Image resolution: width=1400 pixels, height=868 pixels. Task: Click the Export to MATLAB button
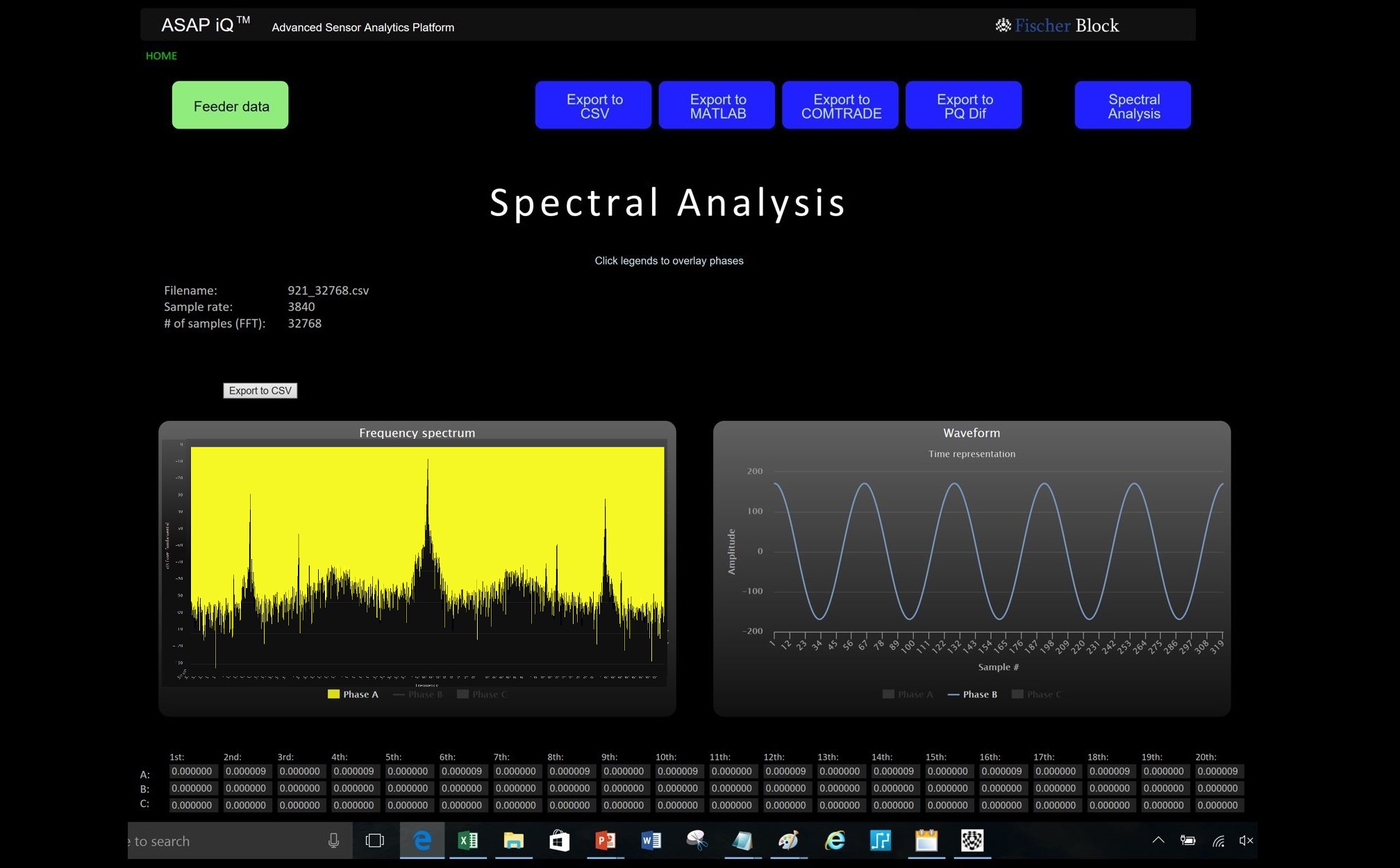[717, 106]
